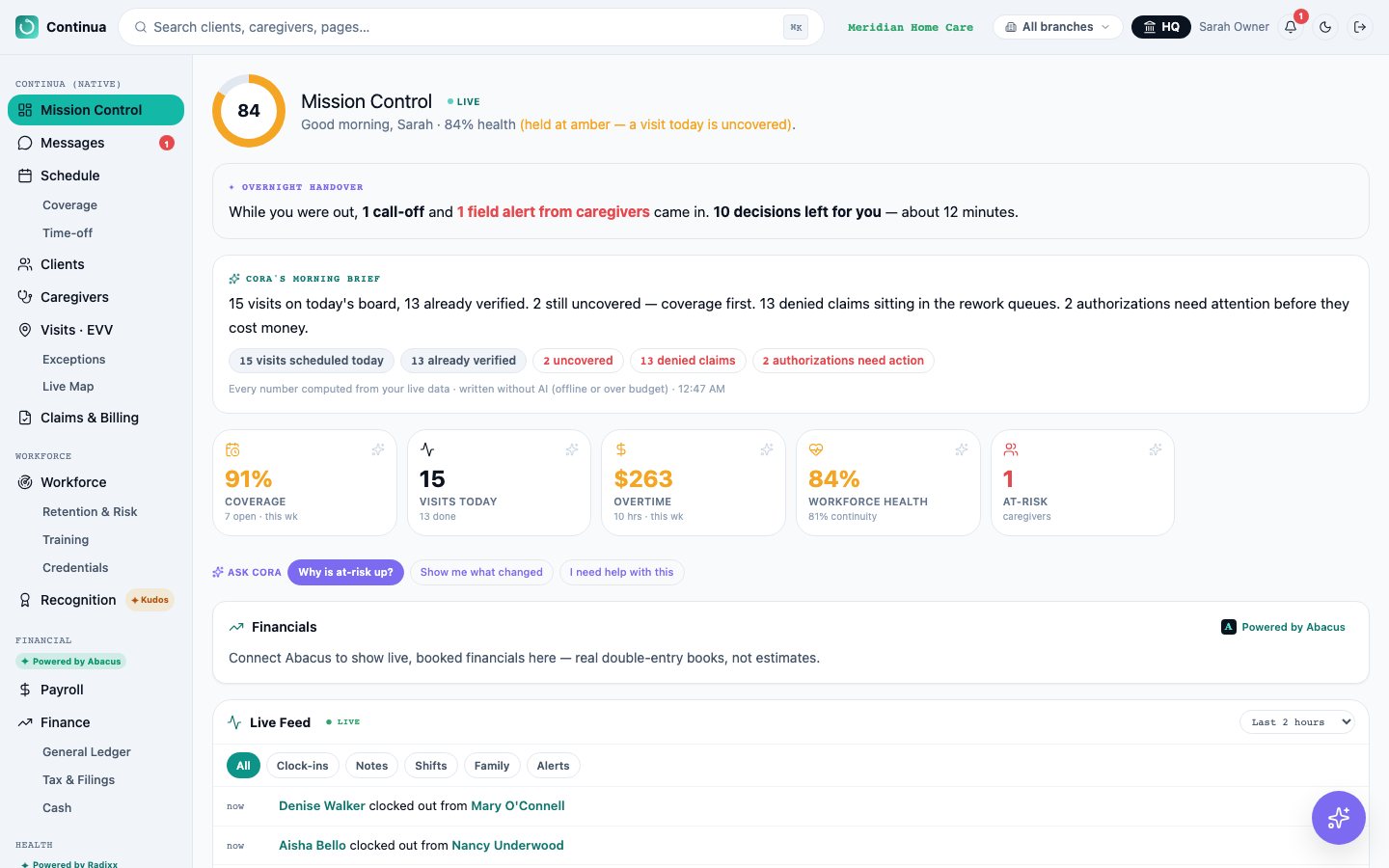Viewport: 1389px width, 868px height.
Task: Open Recognition with Kudos badge
Action: [95, 600]
